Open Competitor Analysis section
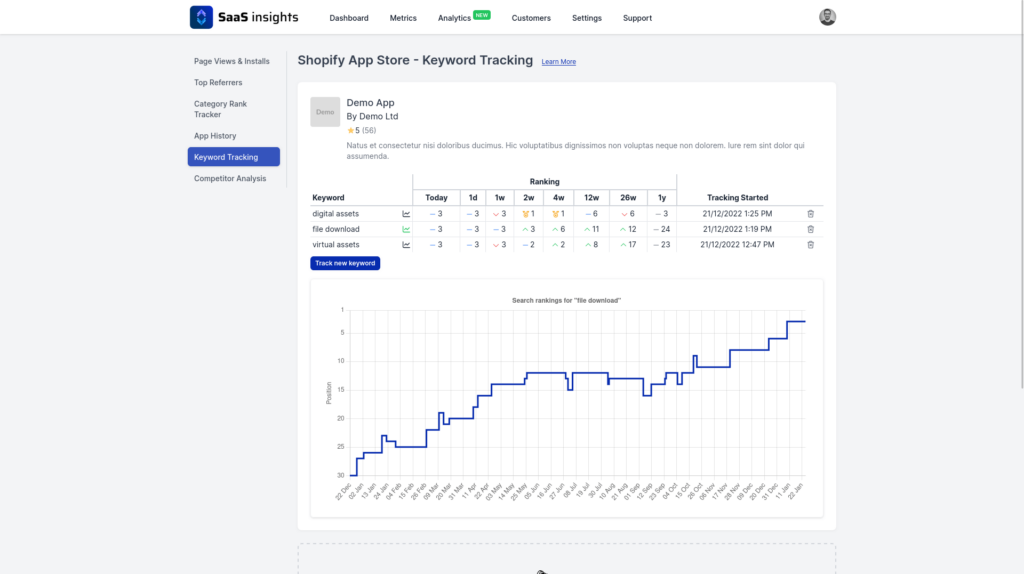 (x=230, y=178)
